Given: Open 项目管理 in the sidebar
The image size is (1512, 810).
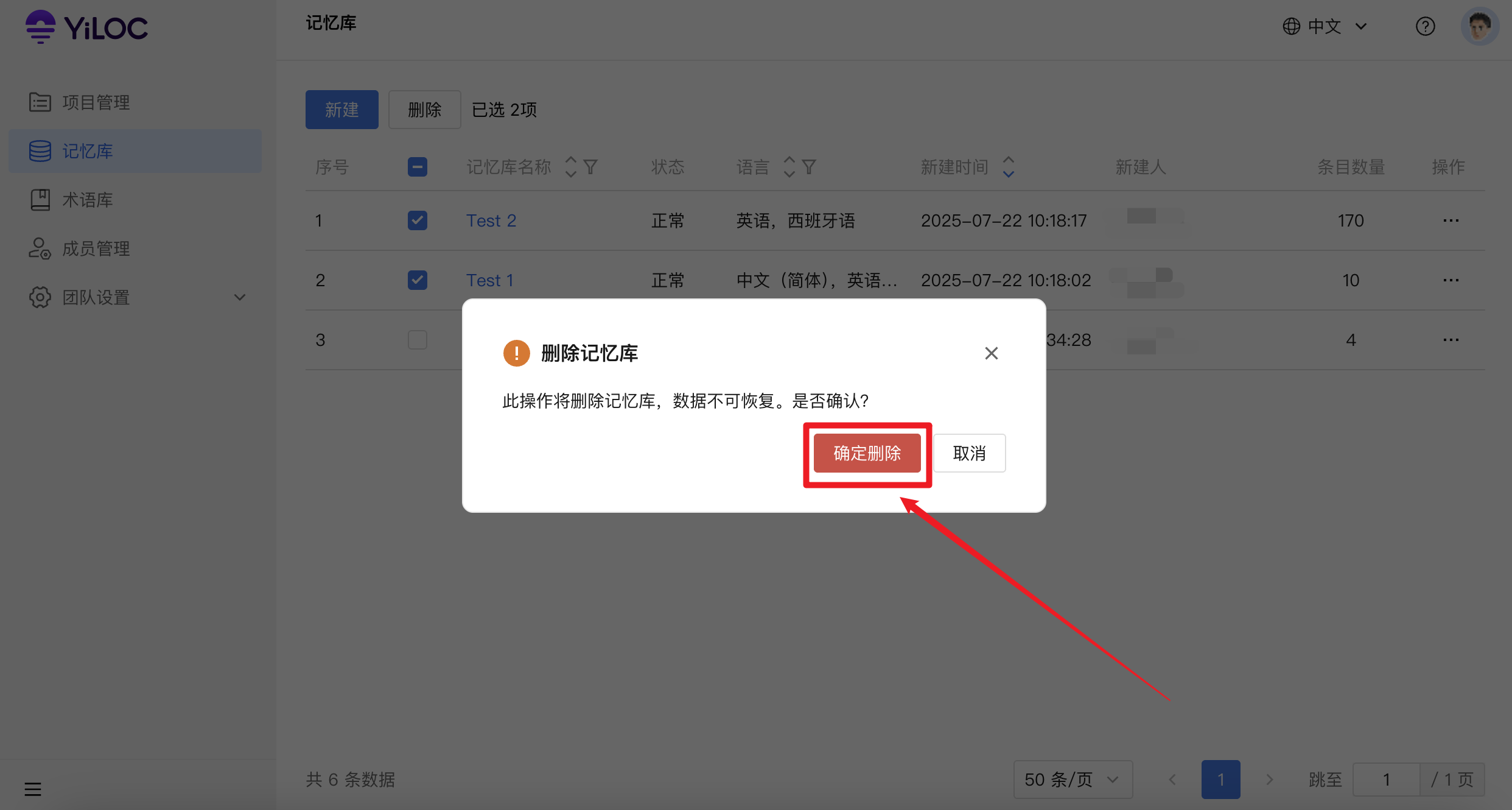Looking at the screenshot, I should coord(135,102).
